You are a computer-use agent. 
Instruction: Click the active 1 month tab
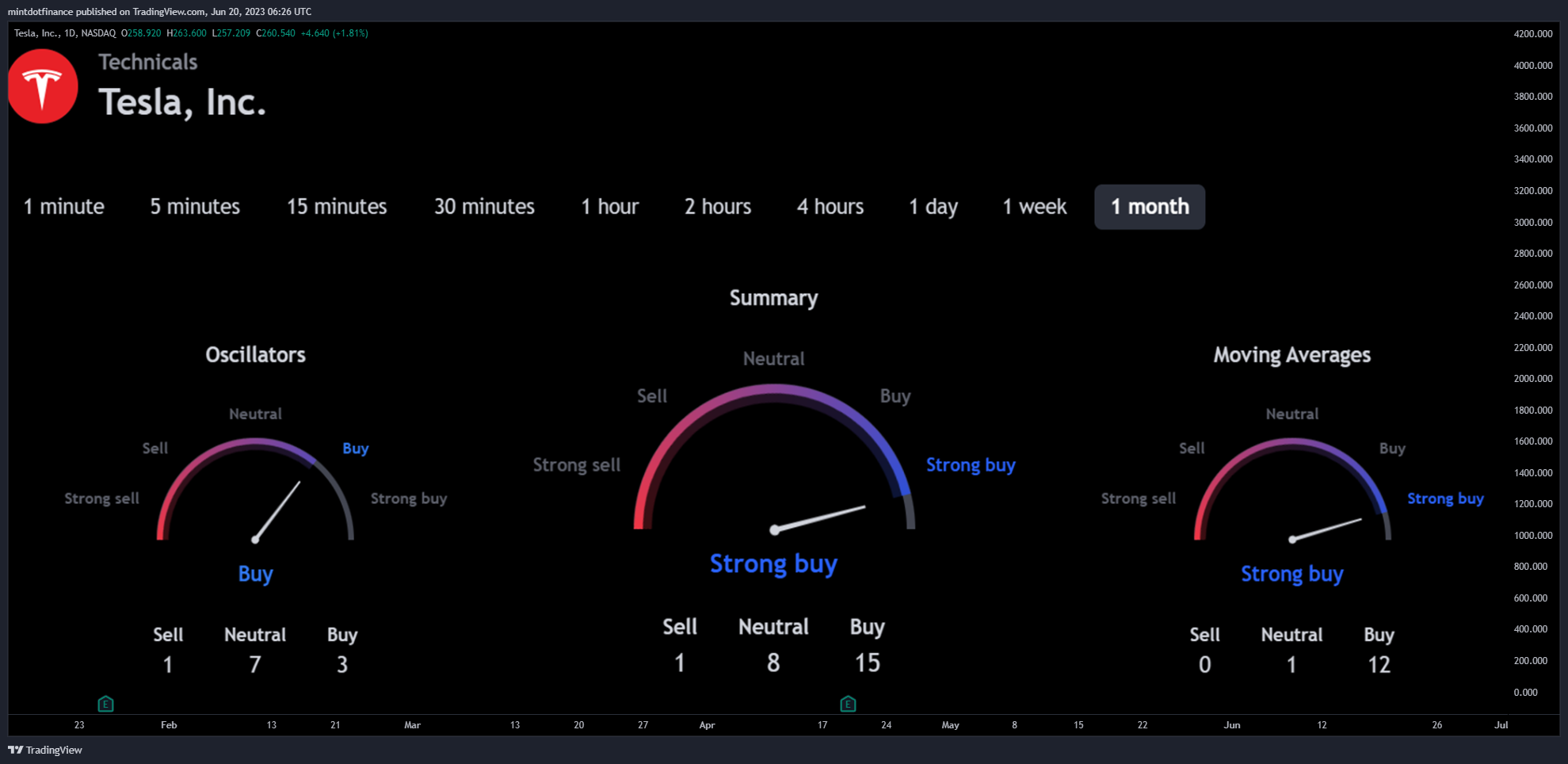click(x=1150, y=207)
